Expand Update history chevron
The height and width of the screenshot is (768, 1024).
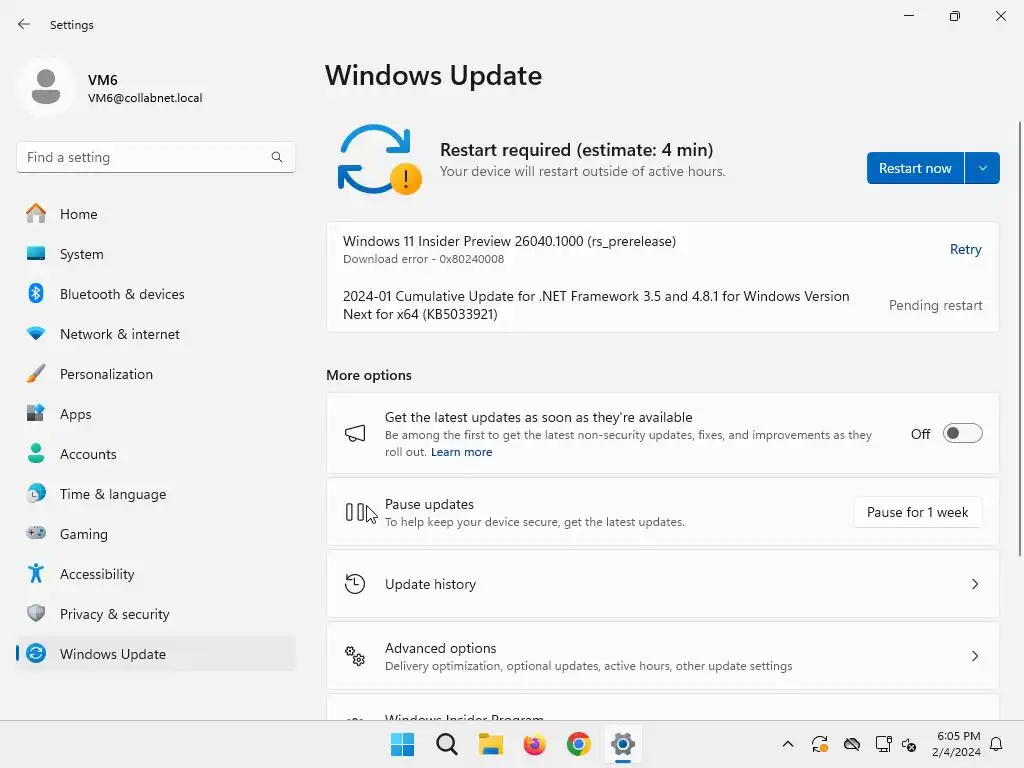point(974,584)
